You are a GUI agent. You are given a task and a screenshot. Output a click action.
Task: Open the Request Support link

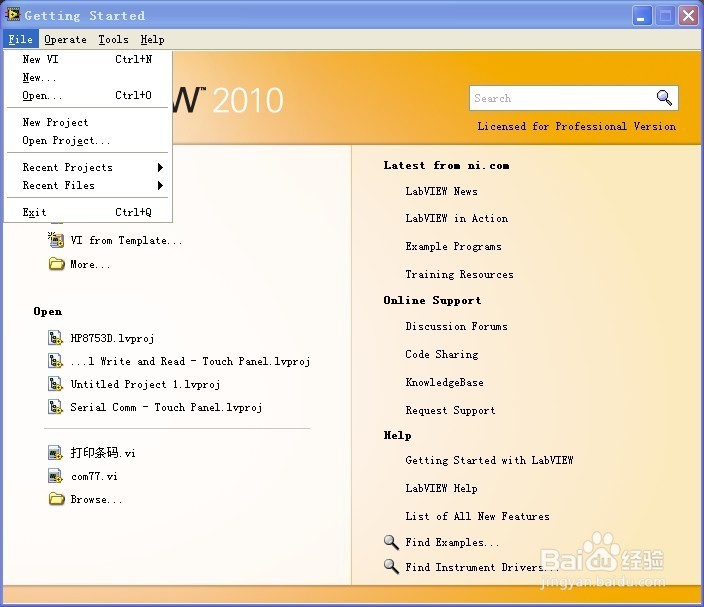[450, 410]
